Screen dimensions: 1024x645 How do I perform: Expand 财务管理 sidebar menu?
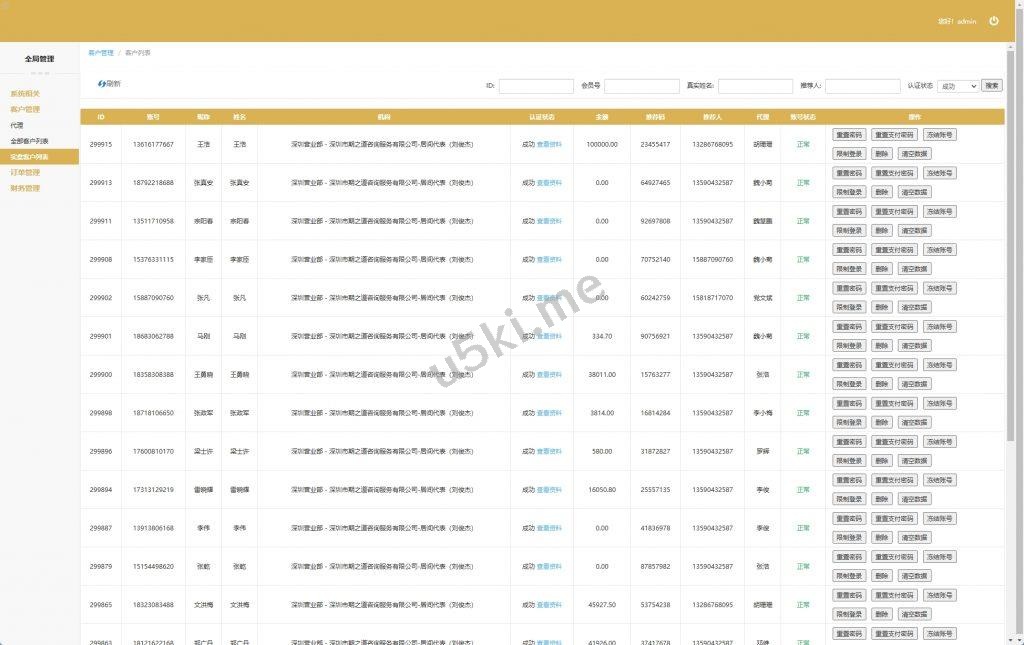[x=25, y=188]
